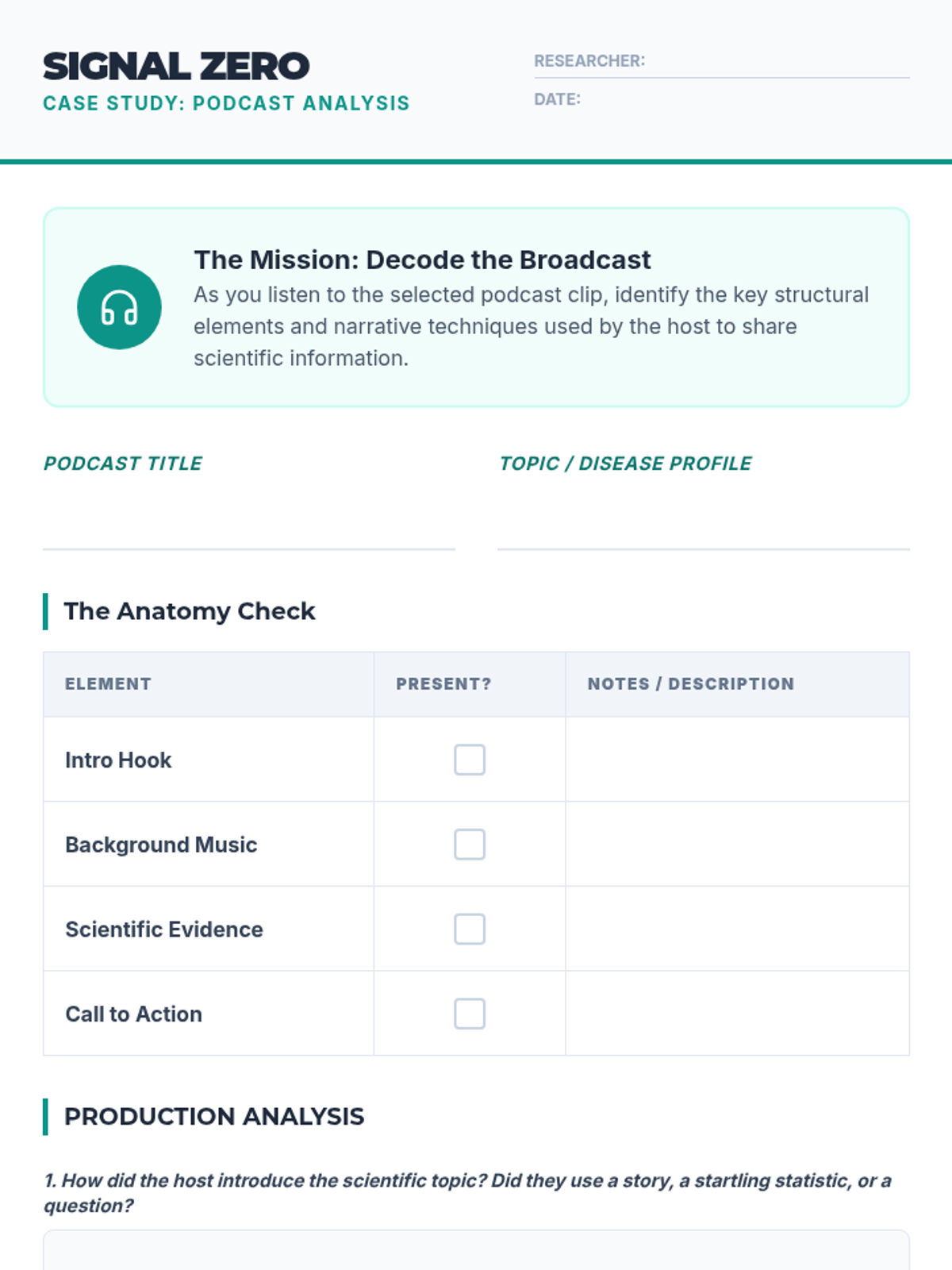
Task: Click the answer box under question 1
Action: 476,1252
